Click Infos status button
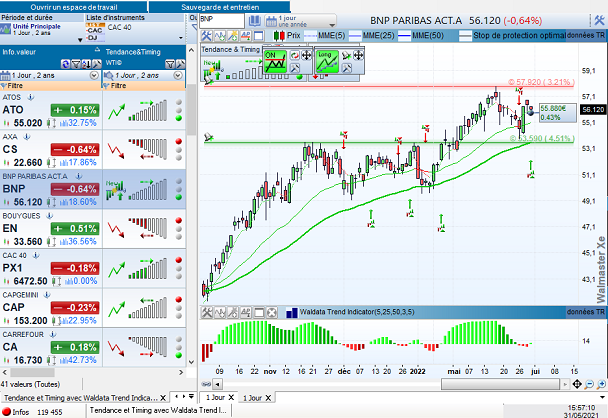608x418 pixels. click(16, 412)
